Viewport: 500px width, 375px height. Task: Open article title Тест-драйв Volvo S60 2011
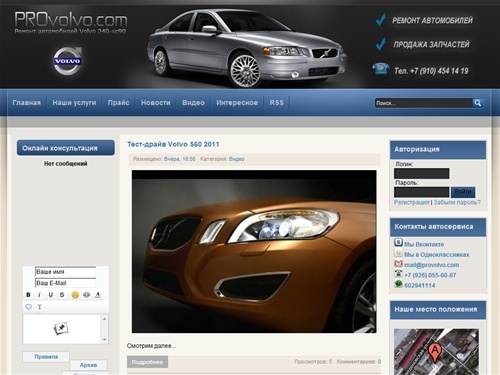173,144
